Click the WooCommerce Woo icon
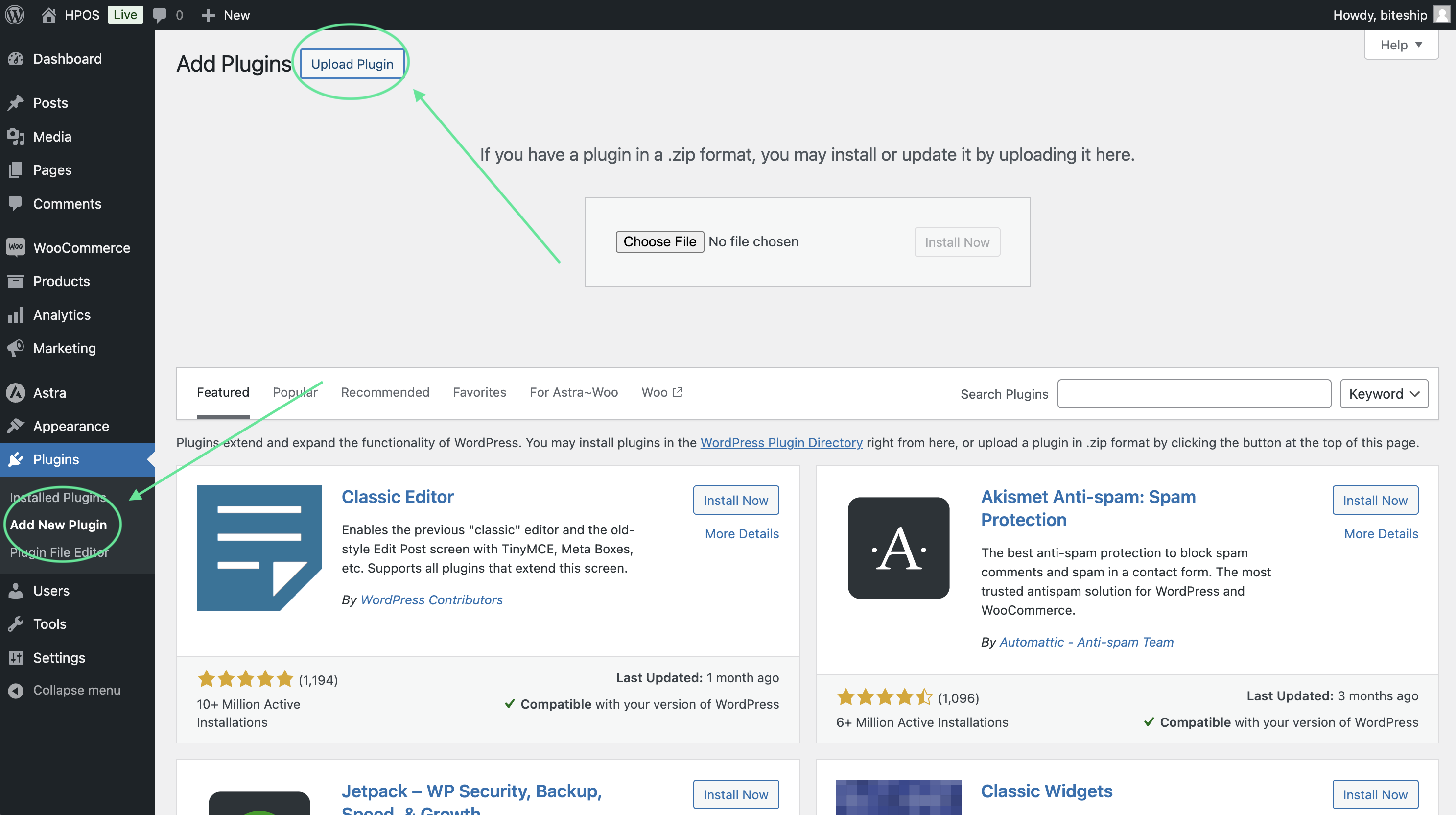The image size is (1456, 815). click(x=16, y=247)
